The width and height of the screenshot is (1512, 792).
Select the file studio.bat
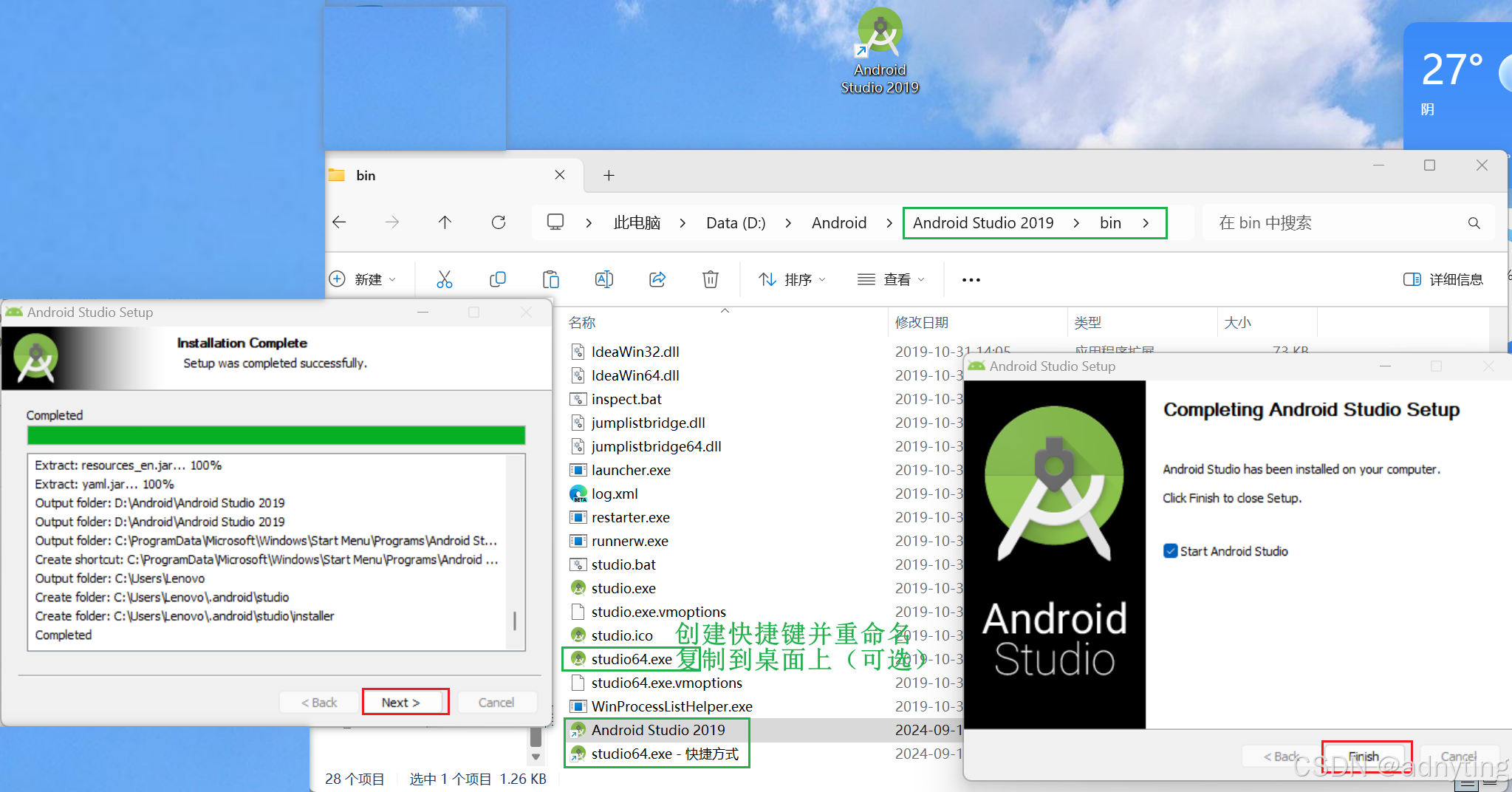pyautogui.click(x=623, y=564)
